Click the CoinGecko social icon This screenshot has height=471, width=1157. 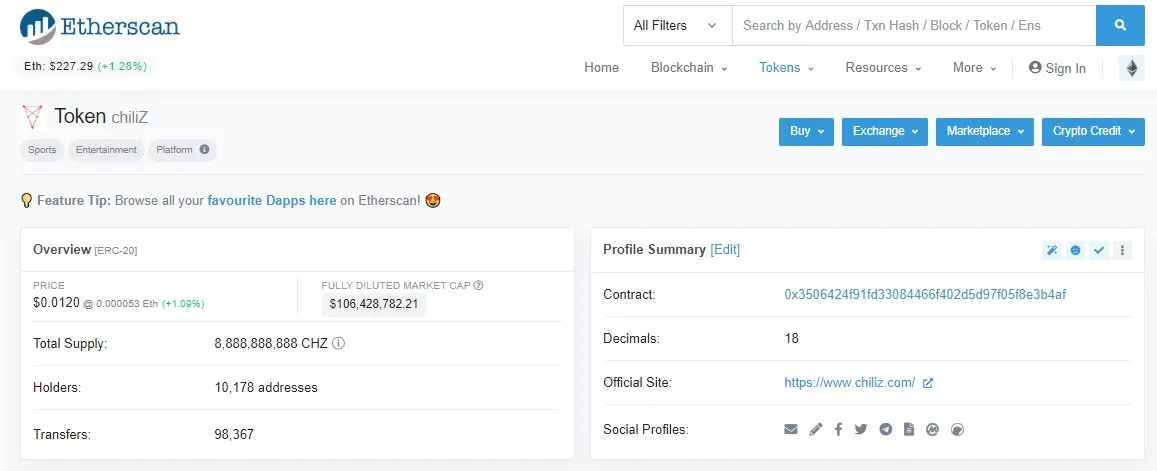[x=958, y=429]
